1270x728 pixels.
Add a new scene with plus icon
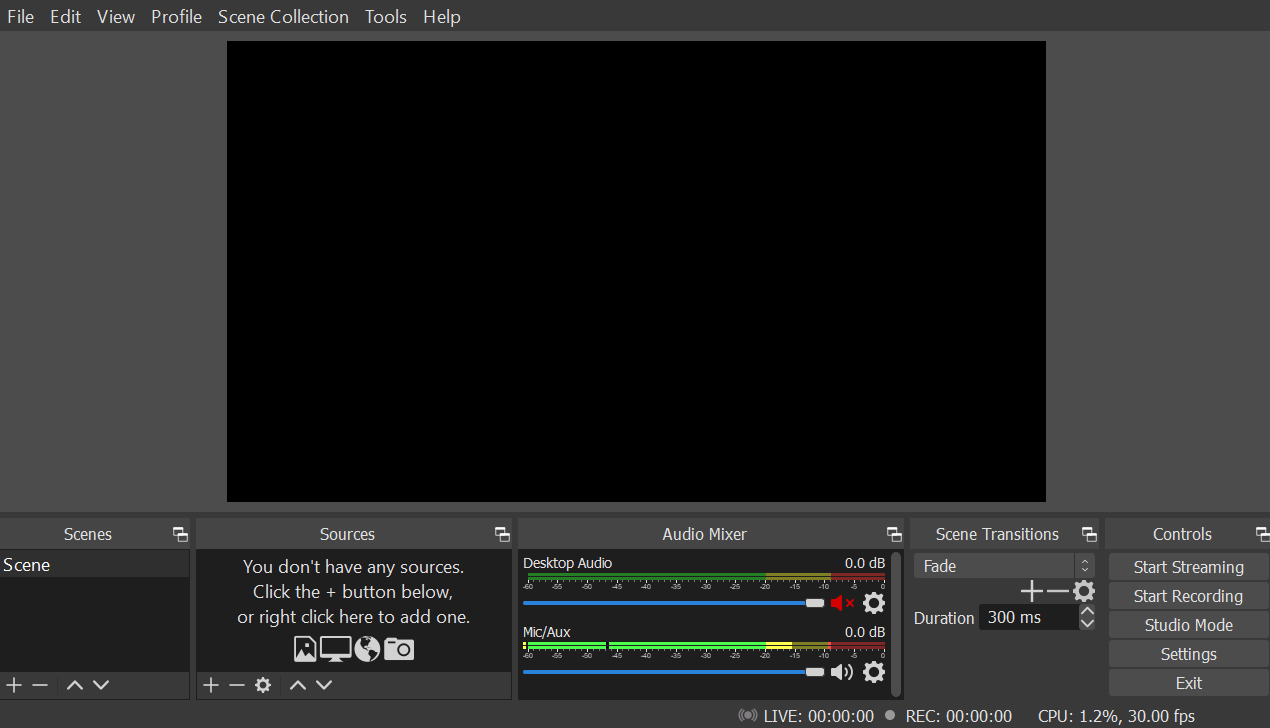click(x=14, y=685)
